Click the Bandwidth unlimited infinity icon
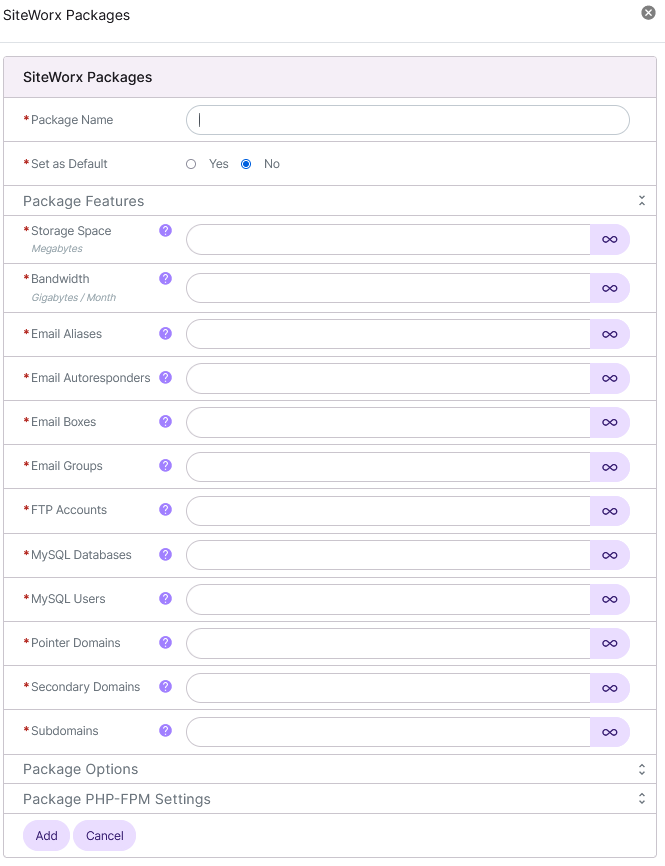665x866 pixels. (x=610, y=288)
